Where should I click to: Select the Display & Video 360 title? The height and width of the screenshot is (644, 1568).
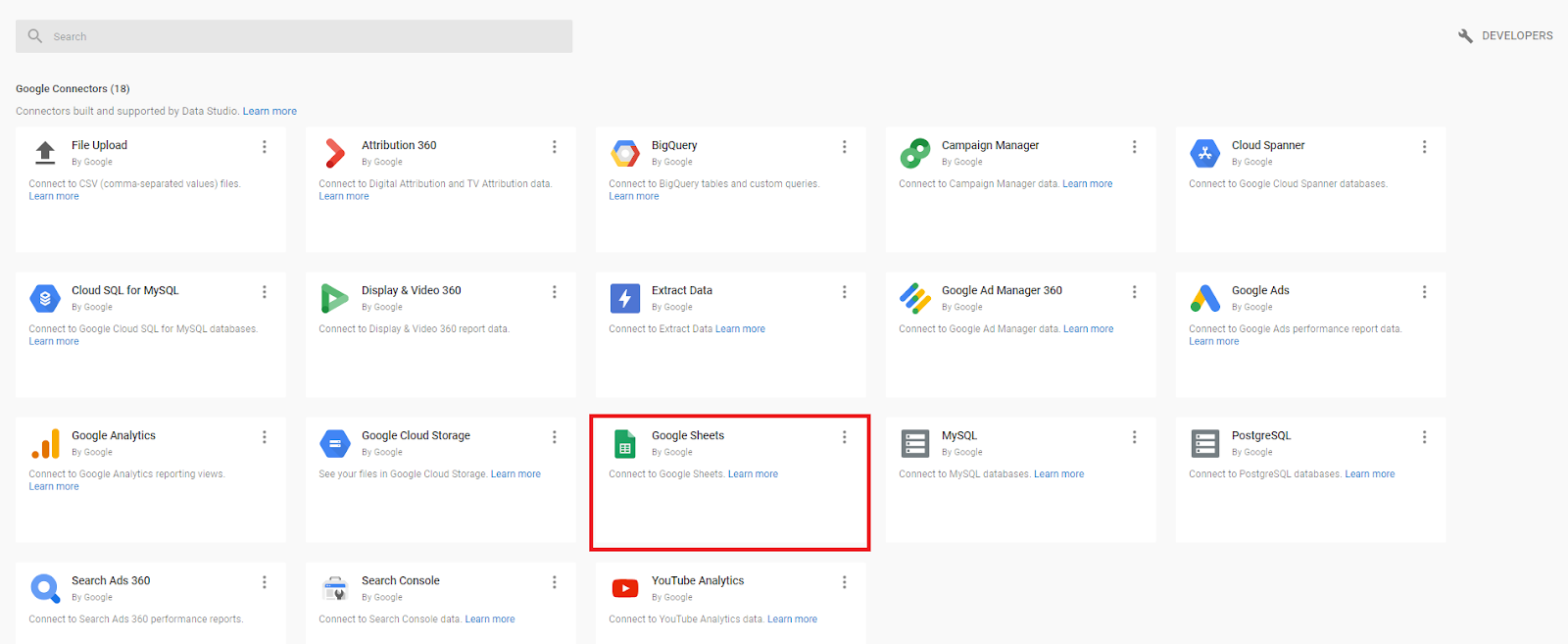[x=411, y=290]
